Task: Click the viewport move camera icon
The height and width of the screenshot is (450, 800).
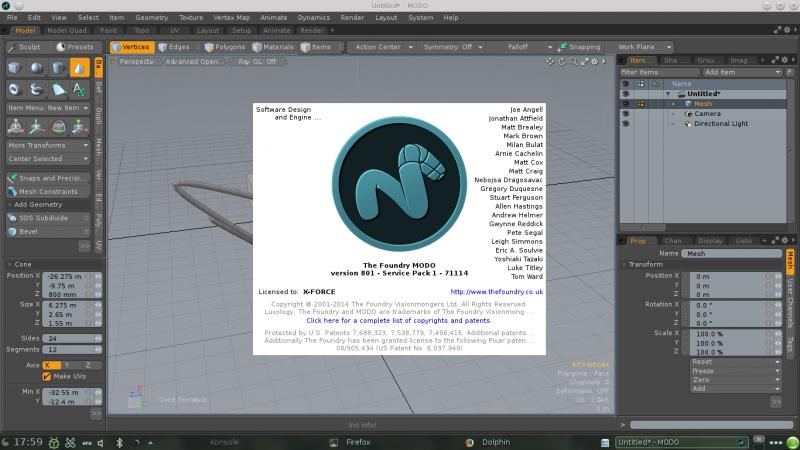Action: [x=550, y=61]
